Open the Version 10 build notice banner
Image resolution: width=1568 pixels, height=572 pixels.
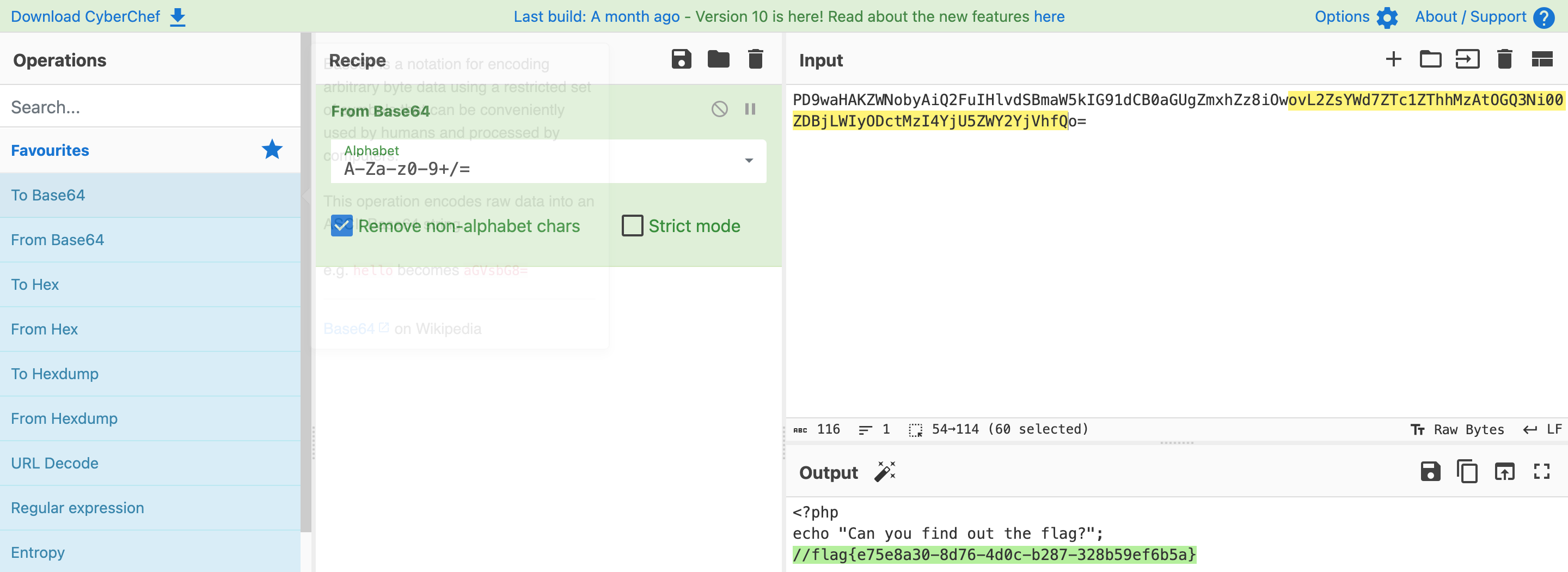[x=789, y=16]
